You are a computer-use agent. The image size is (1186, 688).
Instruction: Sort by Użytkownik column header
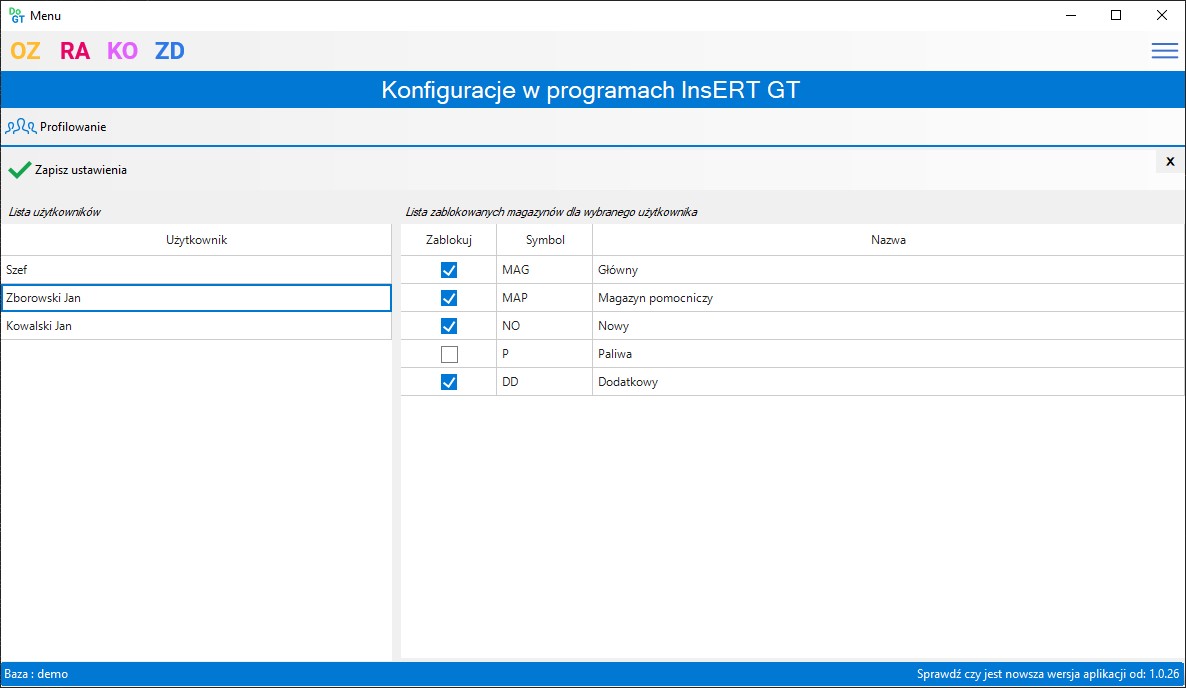196,240
